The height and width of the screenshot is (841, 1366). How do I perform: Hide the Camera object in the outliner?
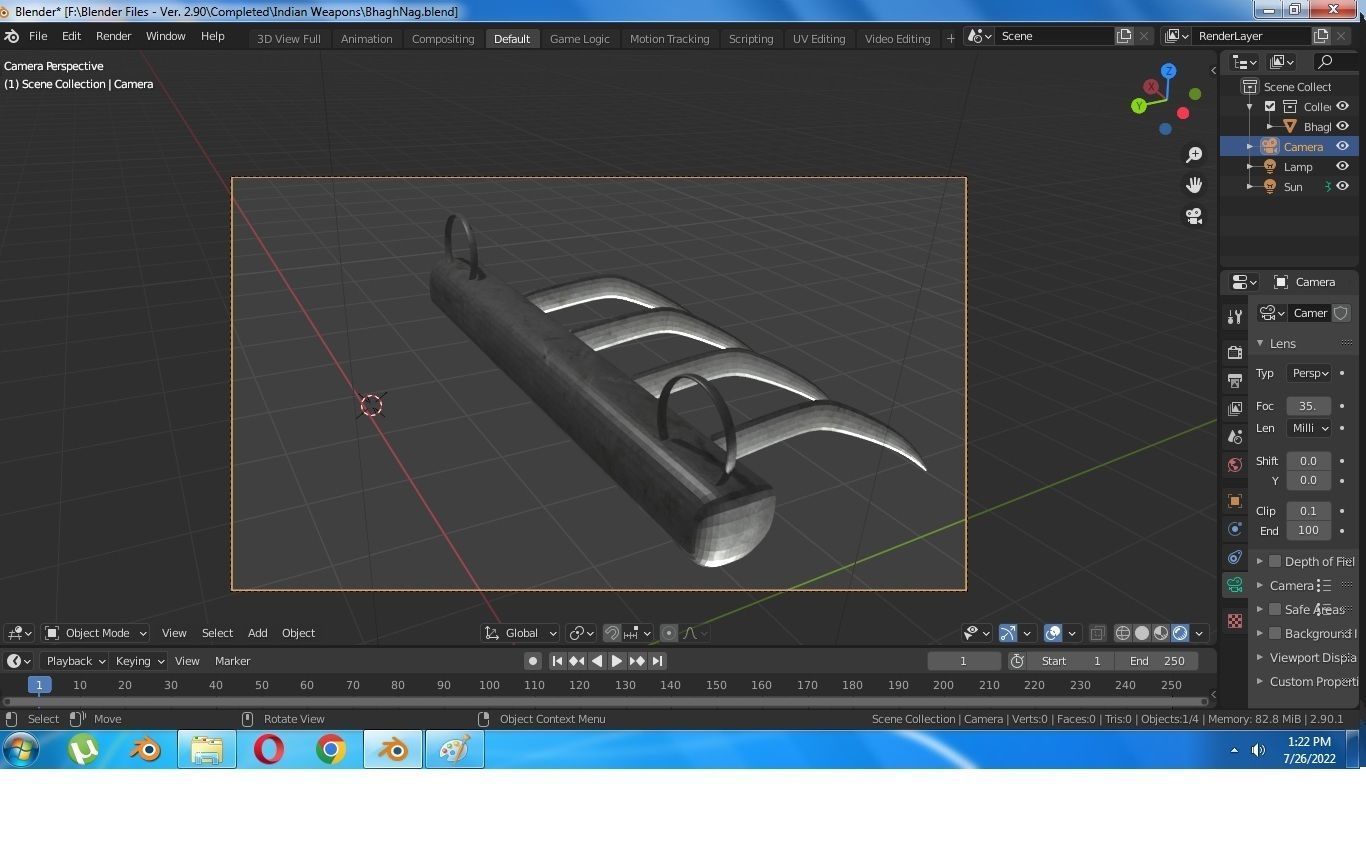[1342, 146]
